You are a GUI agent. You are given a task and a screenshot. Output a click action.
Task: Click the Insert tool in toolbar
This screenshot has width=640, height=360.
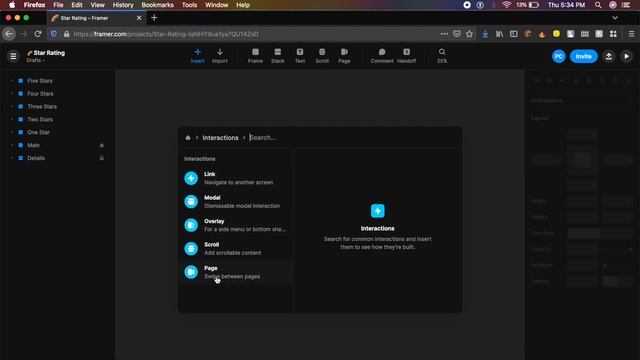[x=198, y=56]
